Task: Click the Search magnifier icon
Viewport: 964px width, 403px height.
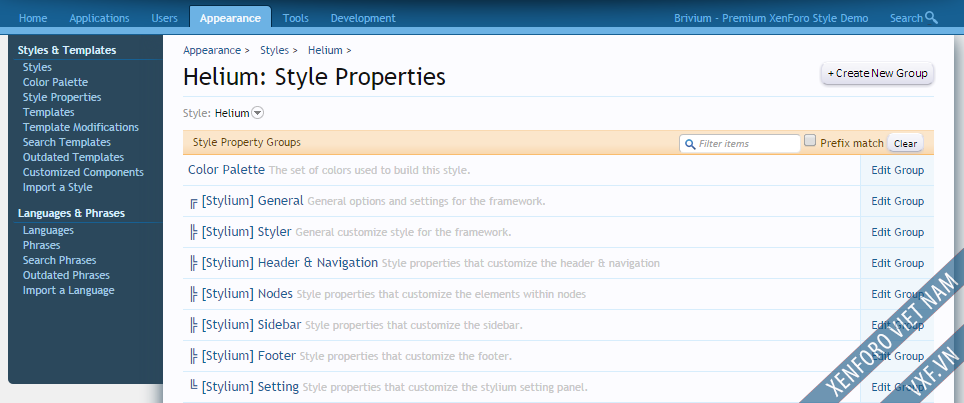Action: point(931,18)
